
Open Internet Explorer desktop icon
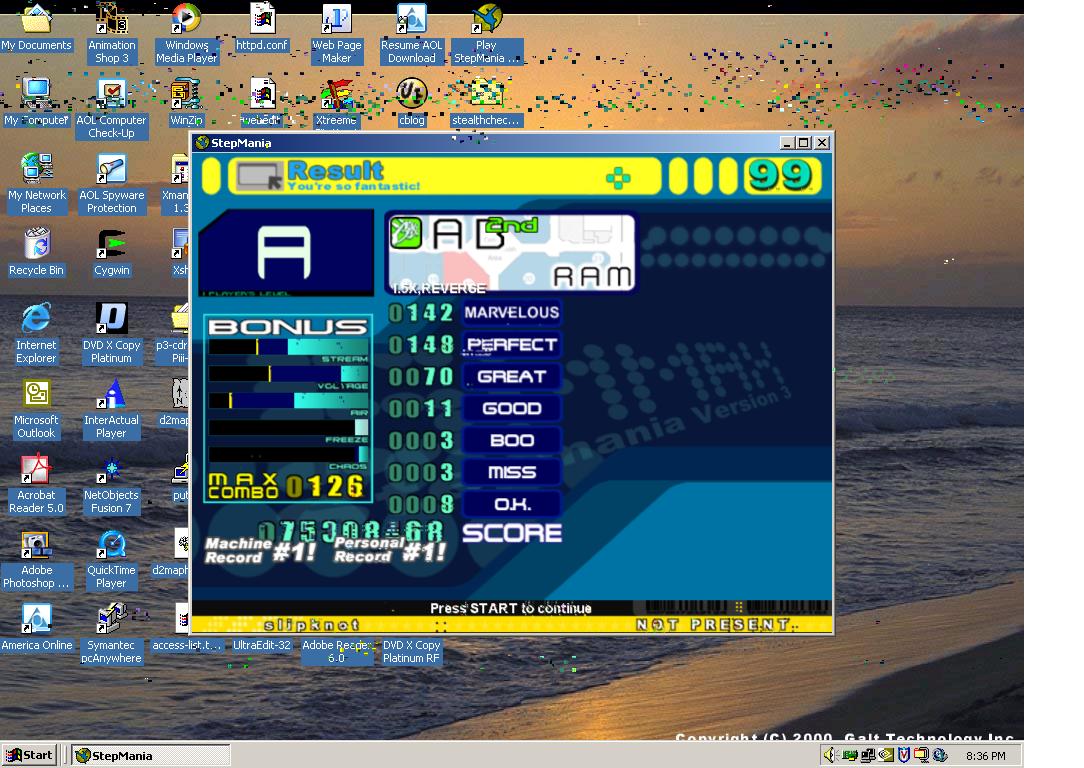tap(36, 333)
